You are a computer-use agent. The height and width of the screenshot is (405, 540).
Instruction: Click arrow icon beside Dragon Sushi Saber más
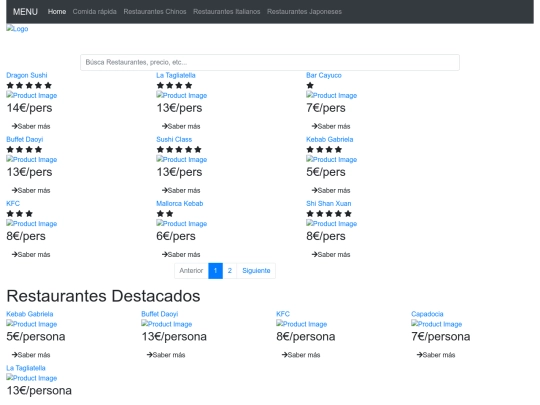click(x=14, y=126)
